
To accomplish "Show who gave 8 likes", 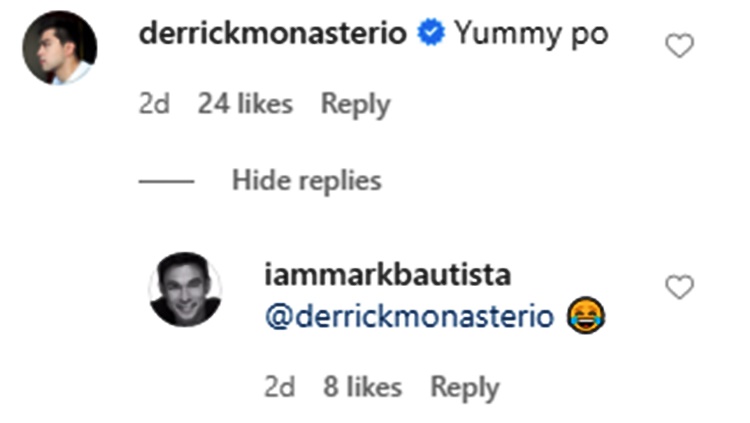I will point(362,387).
